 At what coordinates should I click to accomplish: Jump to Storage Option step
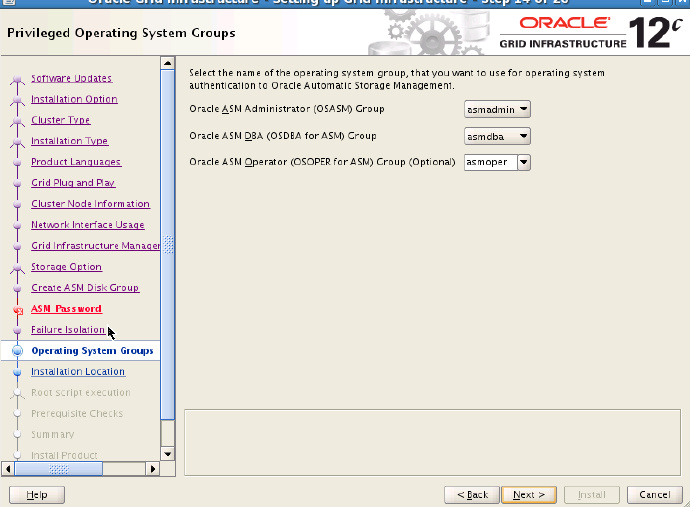pos(66,267)
